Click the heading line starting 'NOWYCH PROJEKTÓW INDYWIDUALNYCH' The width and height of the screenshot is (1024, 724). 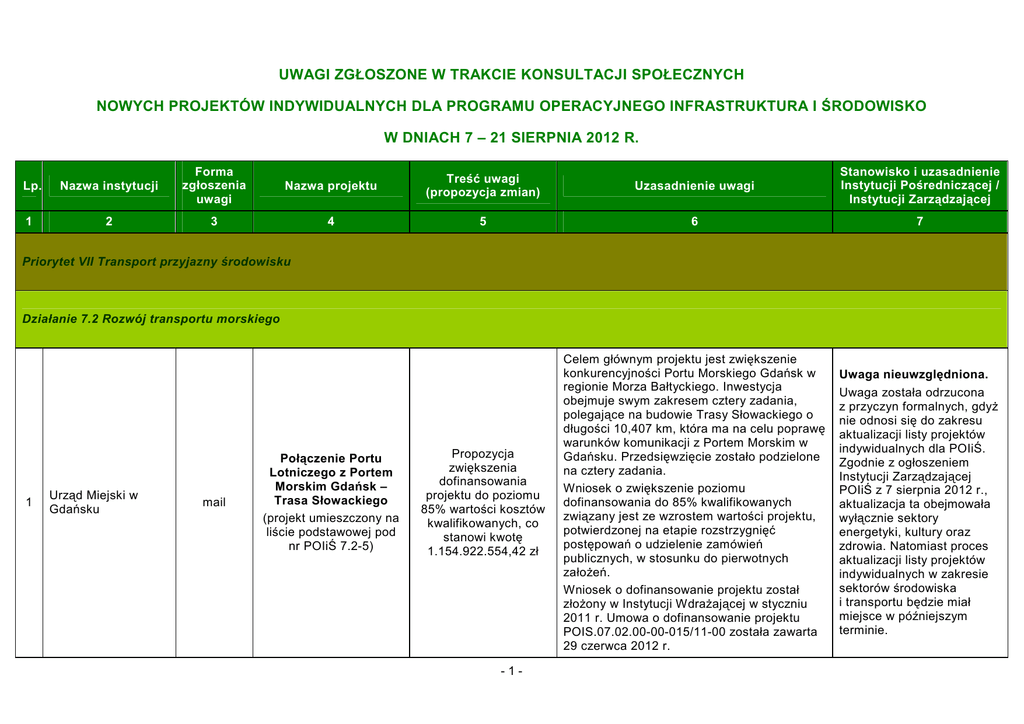point(511,106)
